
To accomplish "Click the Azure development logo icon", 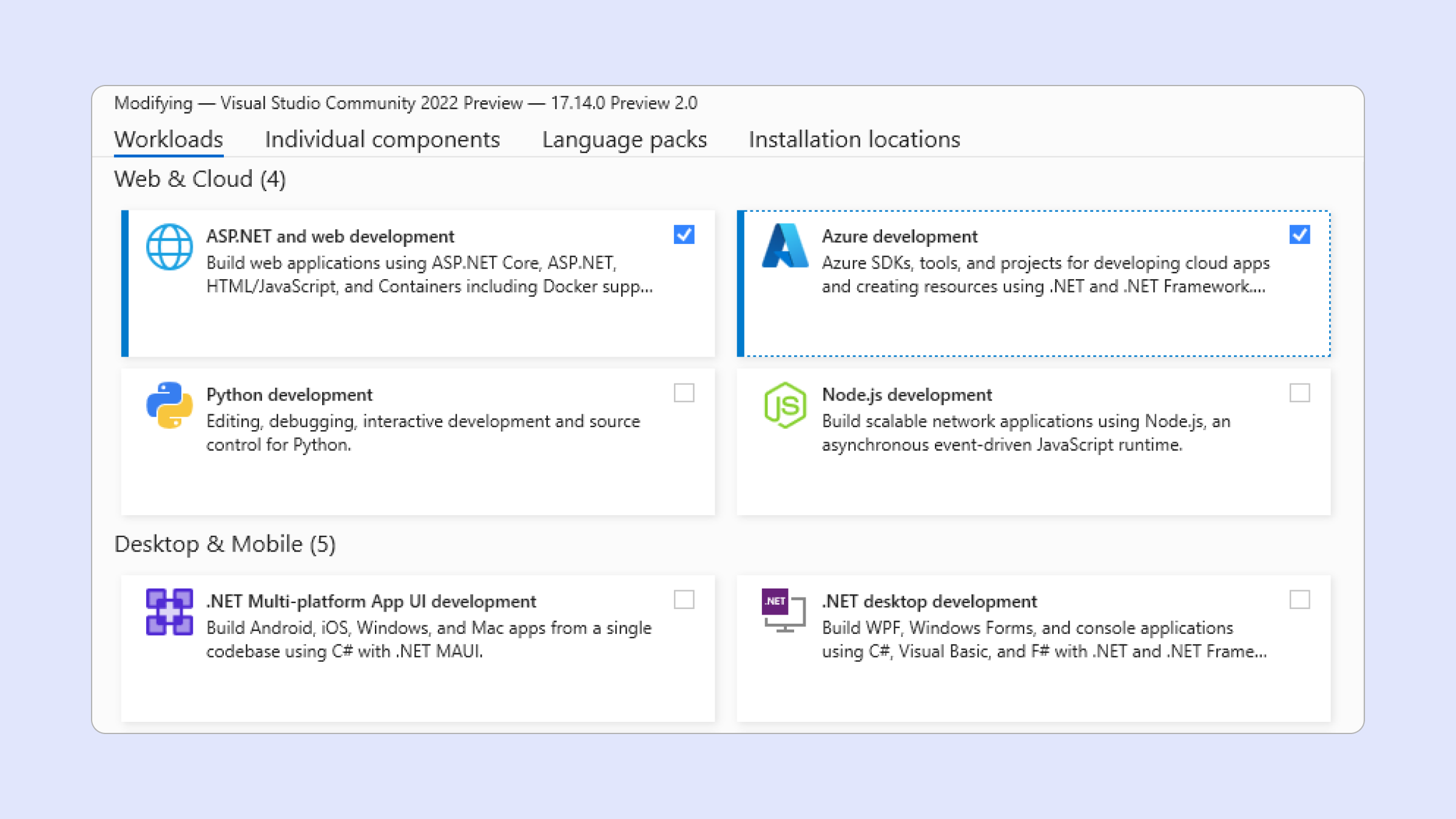I will (785, 246).
